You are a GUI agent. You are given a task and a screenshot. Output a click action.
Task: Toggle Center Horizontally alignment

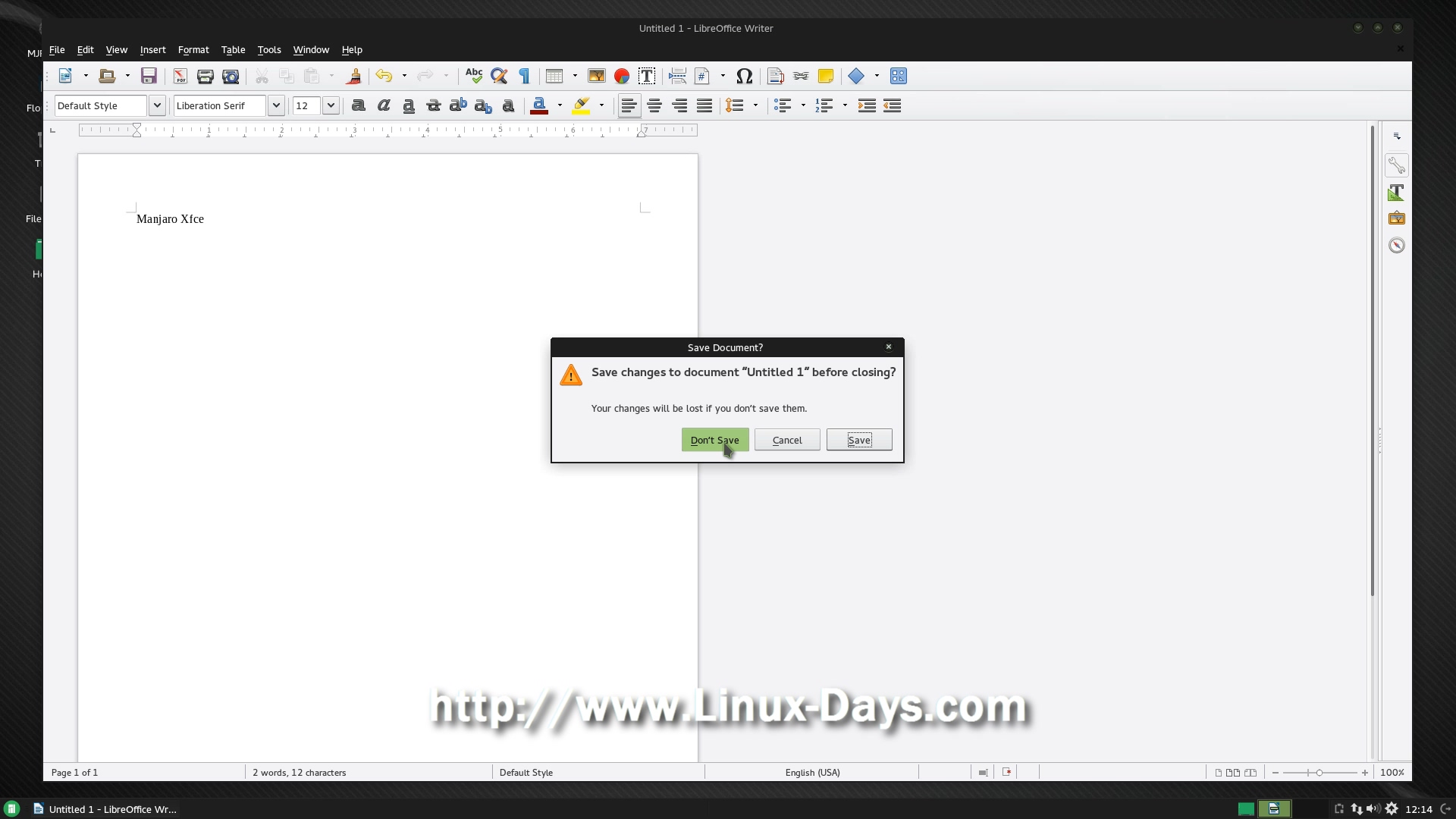(x=654, y=106)
